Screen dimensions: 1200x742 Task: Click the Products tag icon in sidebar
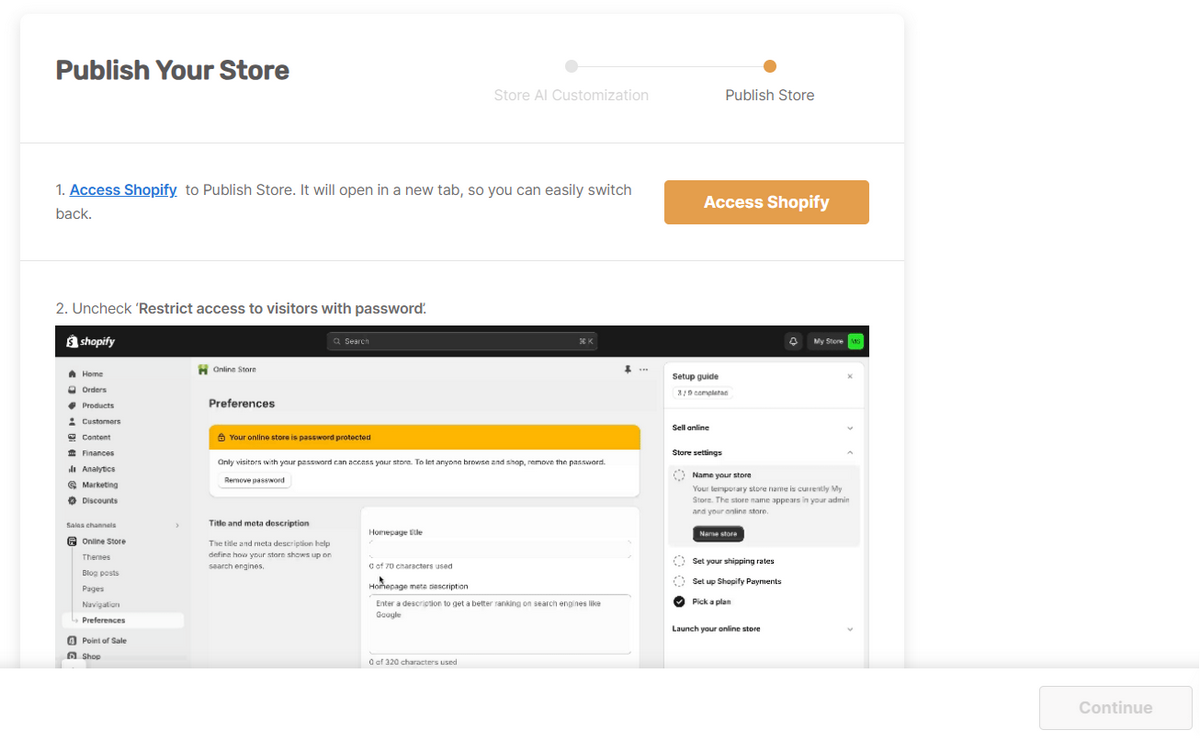point(72,406)
